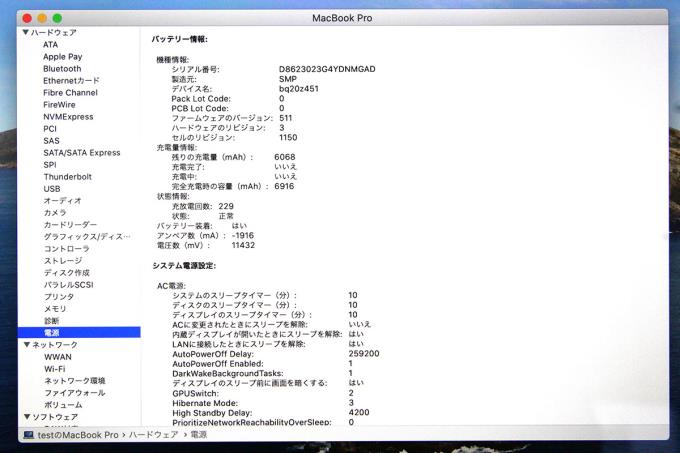Click device name bq20z451

pyautogui.click(x=299, y=89)
